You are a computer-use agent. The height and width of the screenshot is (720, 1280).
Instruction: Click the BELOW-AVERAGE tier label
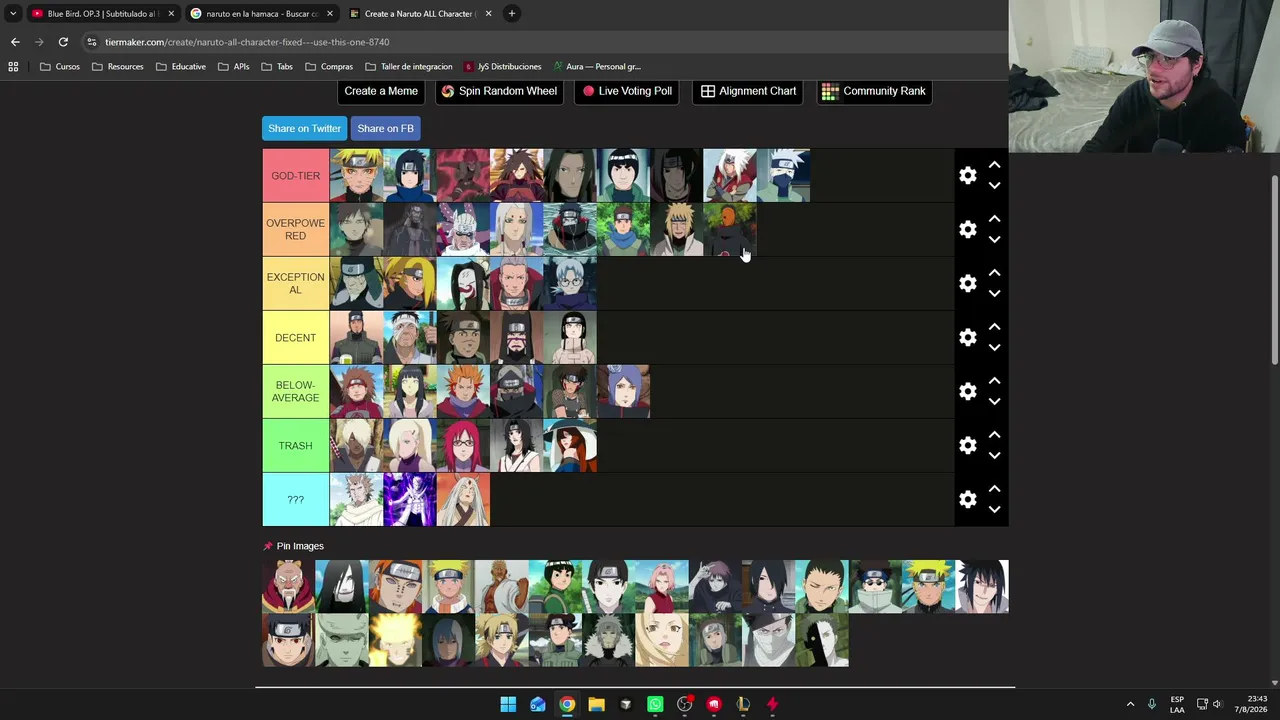(x=296, y=392)
